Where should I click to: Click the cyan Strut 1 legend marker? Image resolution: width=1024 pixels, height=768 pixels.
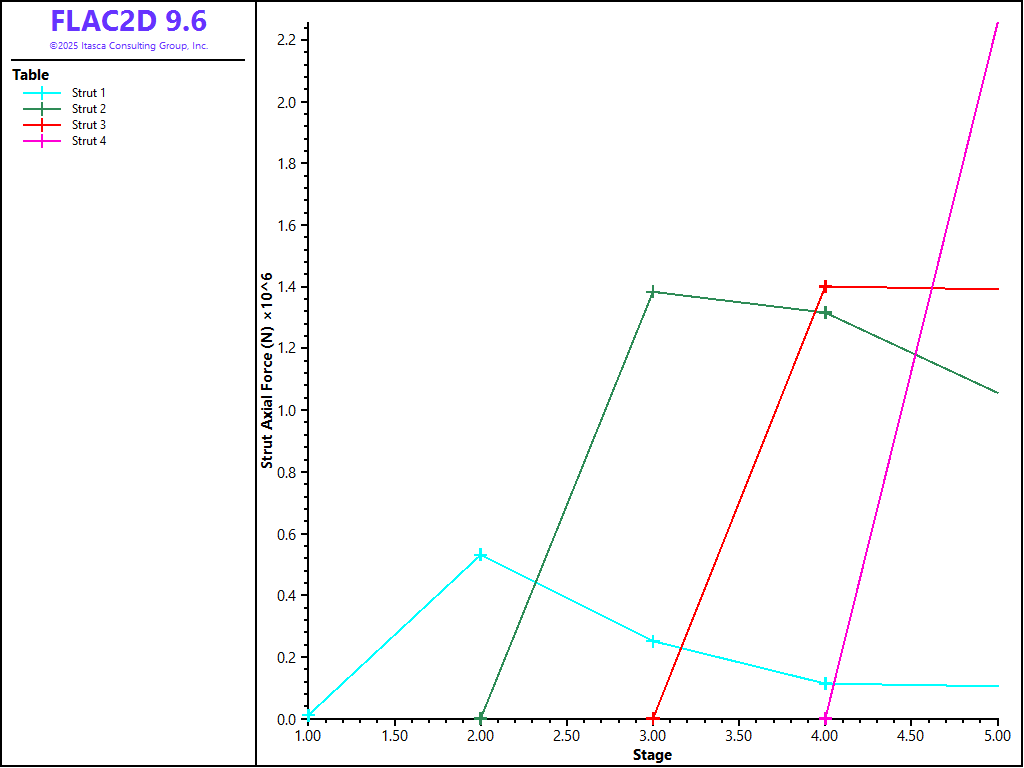42,93
